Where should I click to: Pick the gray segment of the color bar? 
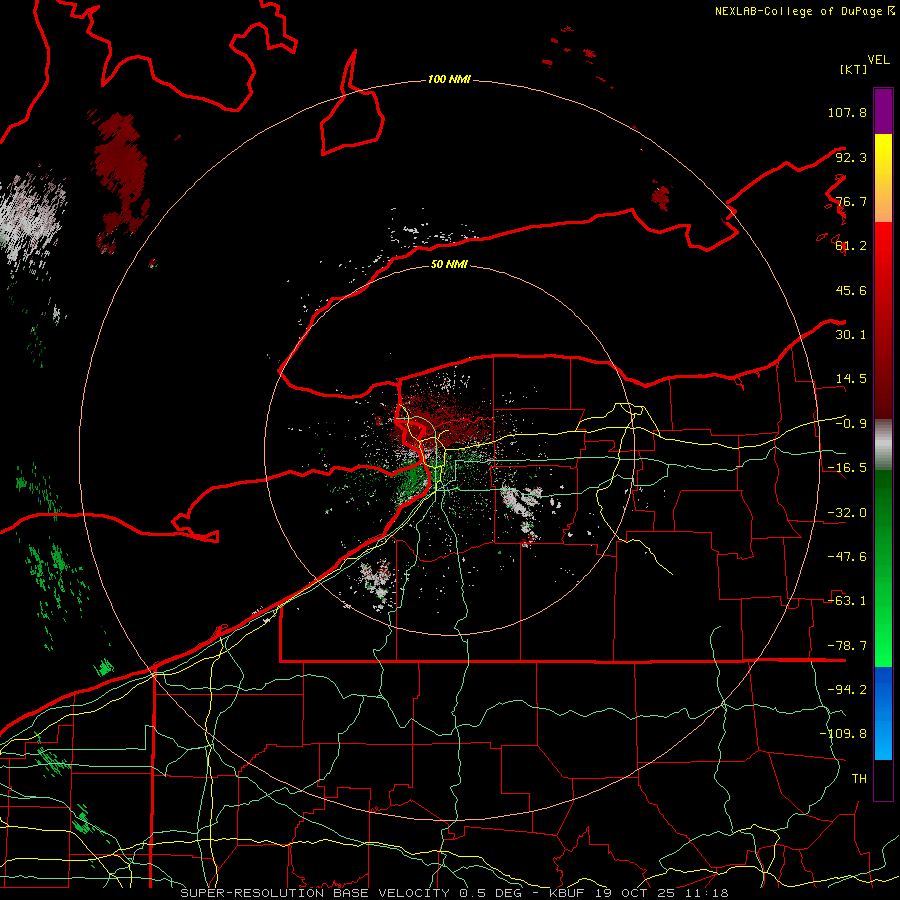883,445
